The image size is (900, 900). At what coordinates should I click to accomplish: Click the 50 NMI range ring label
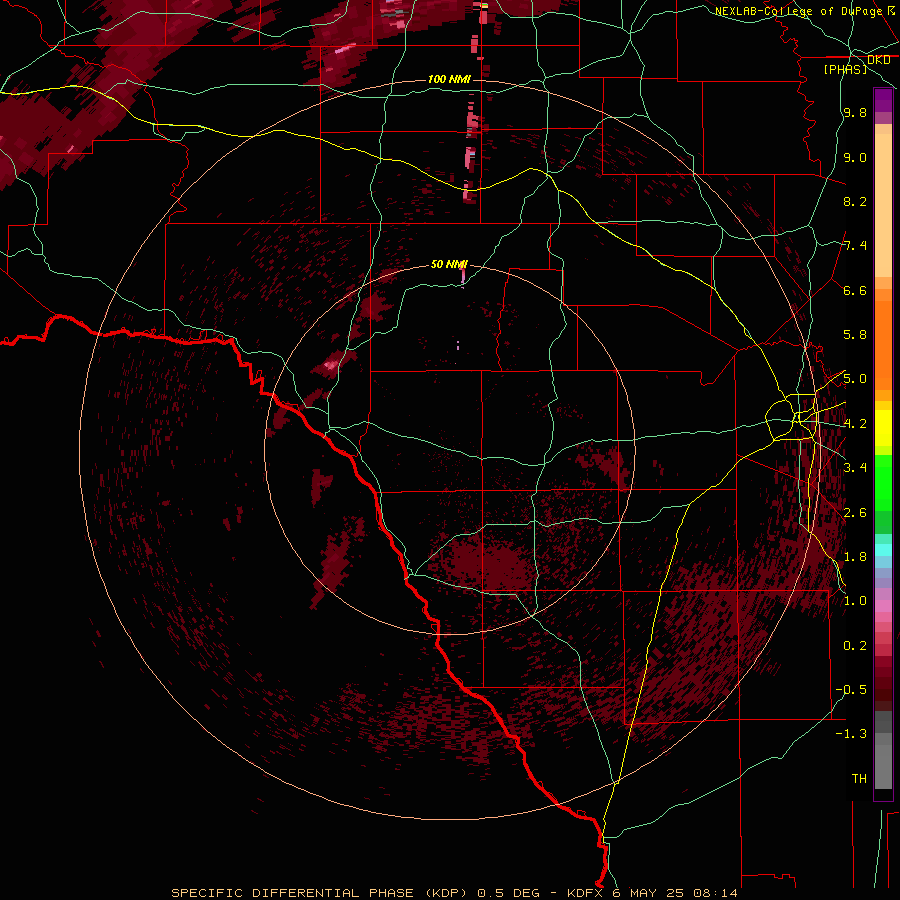point(449,264)
